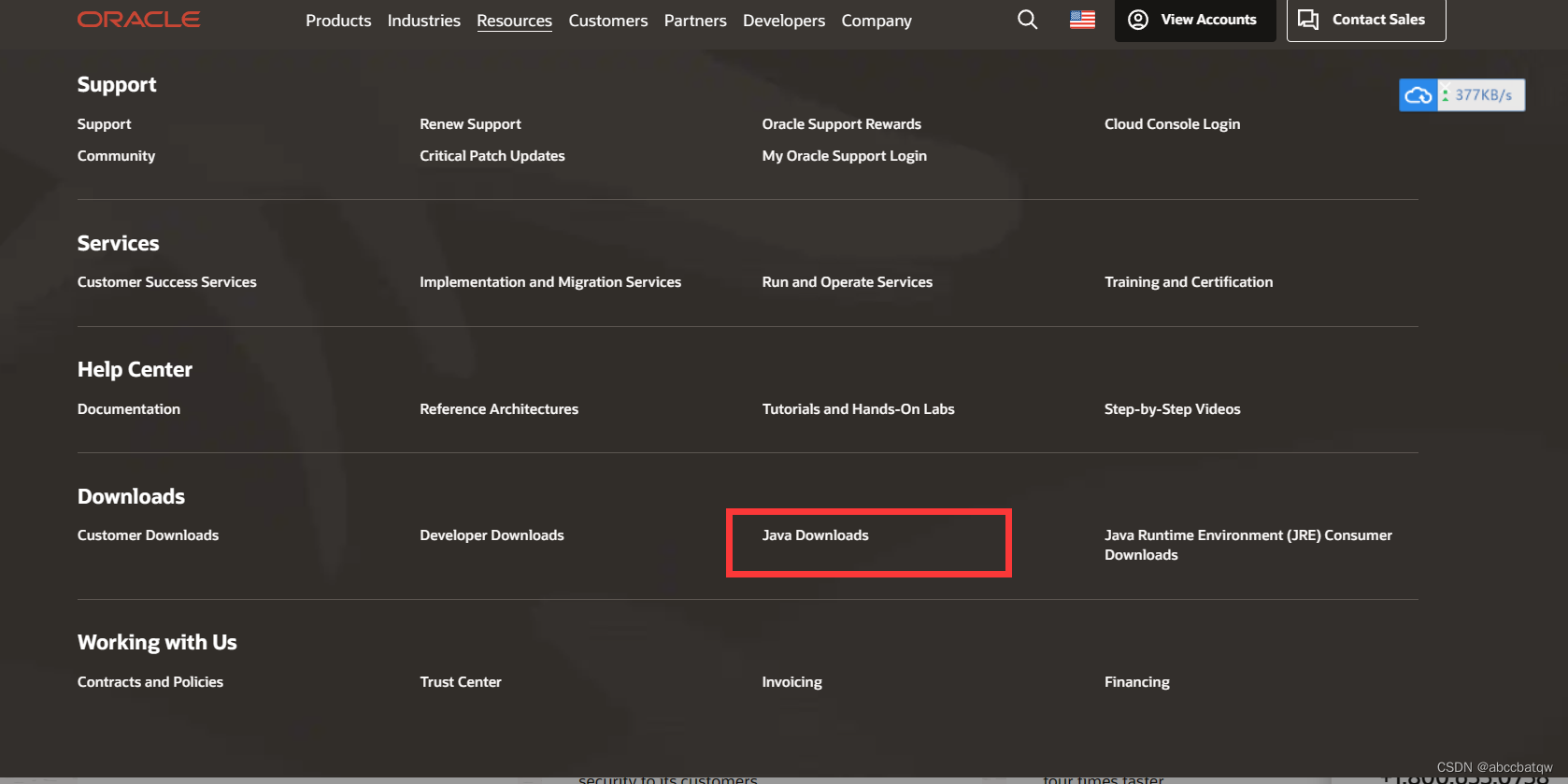The width and height of the screenshot is (1568, 784).
Task: Open Run and Operate Services
Action: tap(848, 282)
